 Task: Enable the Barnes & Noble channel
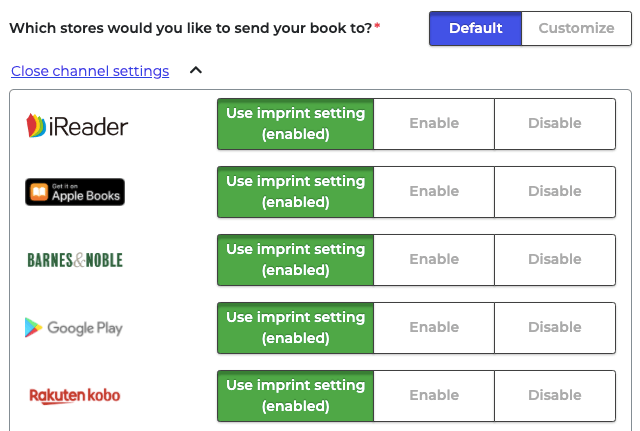click(x=434, y=260)
